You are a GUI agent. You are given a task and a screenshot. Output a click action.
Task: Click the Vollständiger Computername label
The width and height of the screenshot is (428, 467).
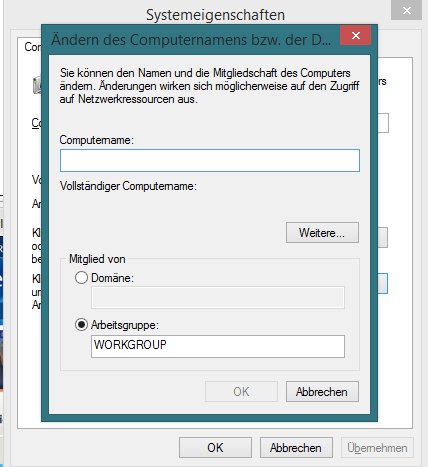tap(128, 186)
